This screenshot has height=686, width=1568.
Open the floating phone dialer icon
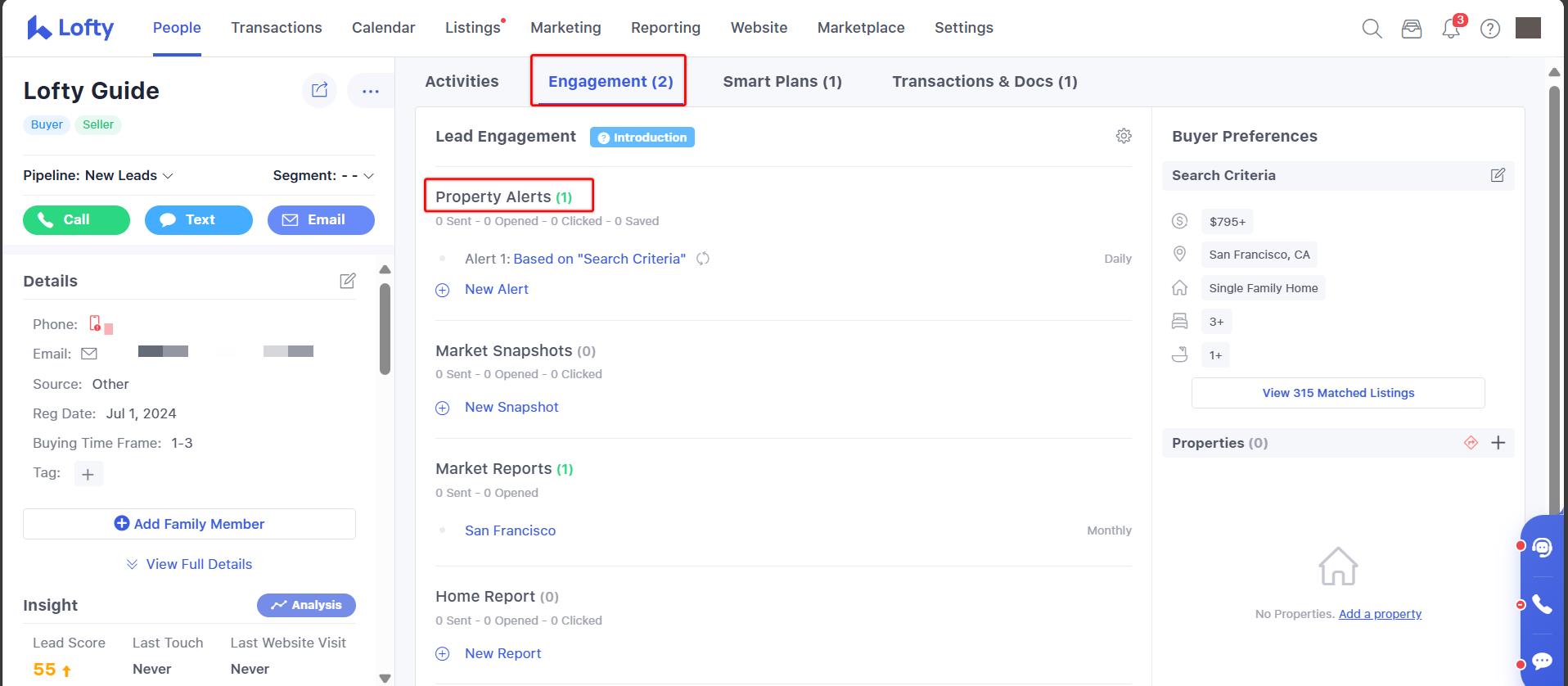1542,604
